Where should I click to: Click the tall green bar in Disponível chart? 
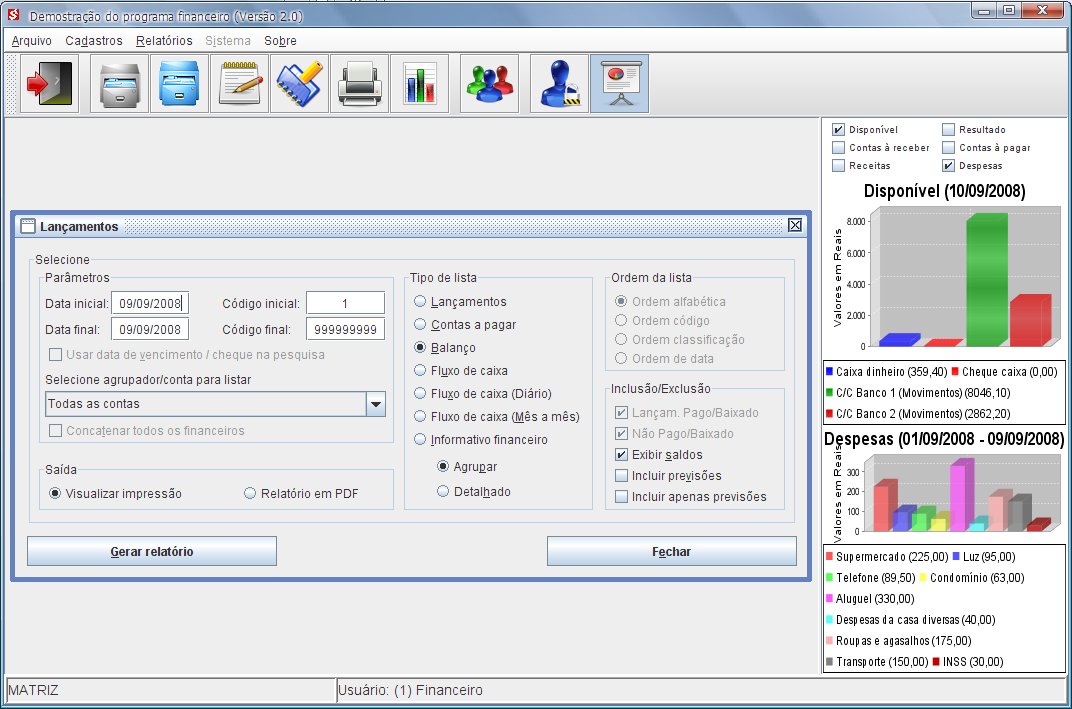pyautogui.click(x=987, y=279)
